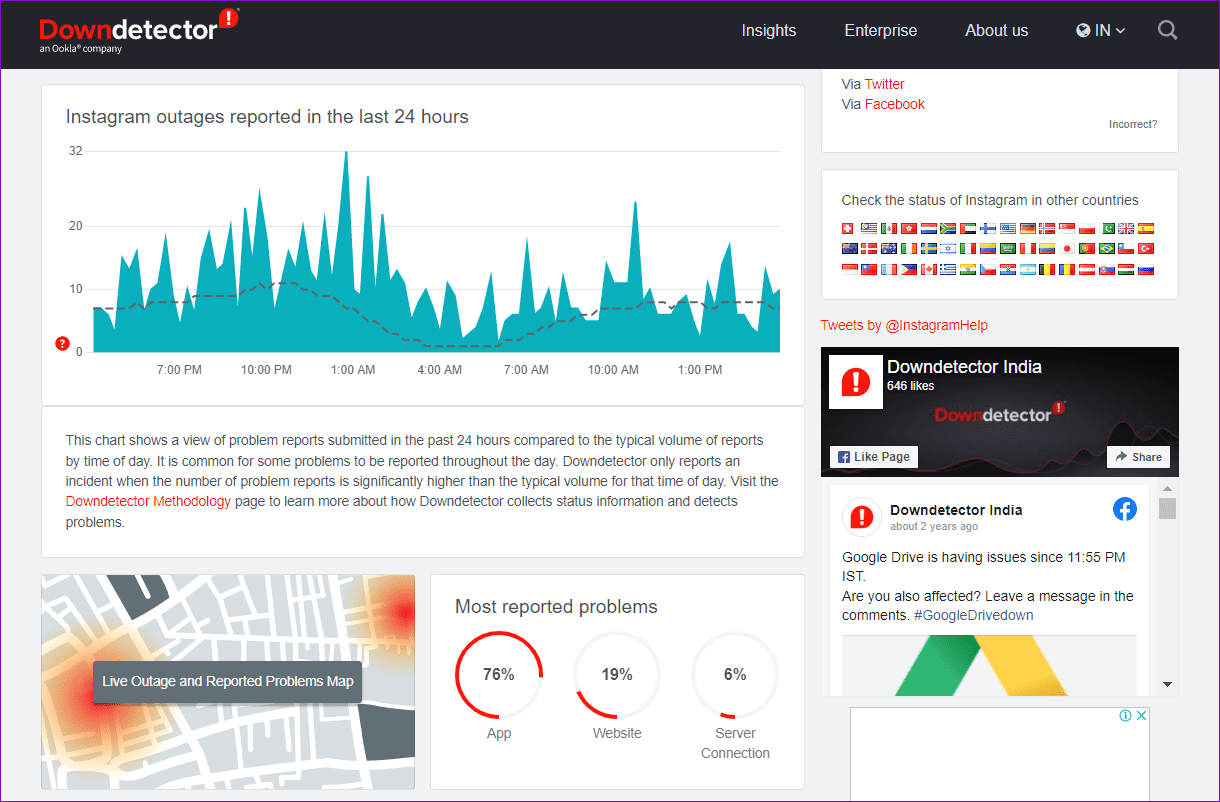Go to About us page

point(996,30)
